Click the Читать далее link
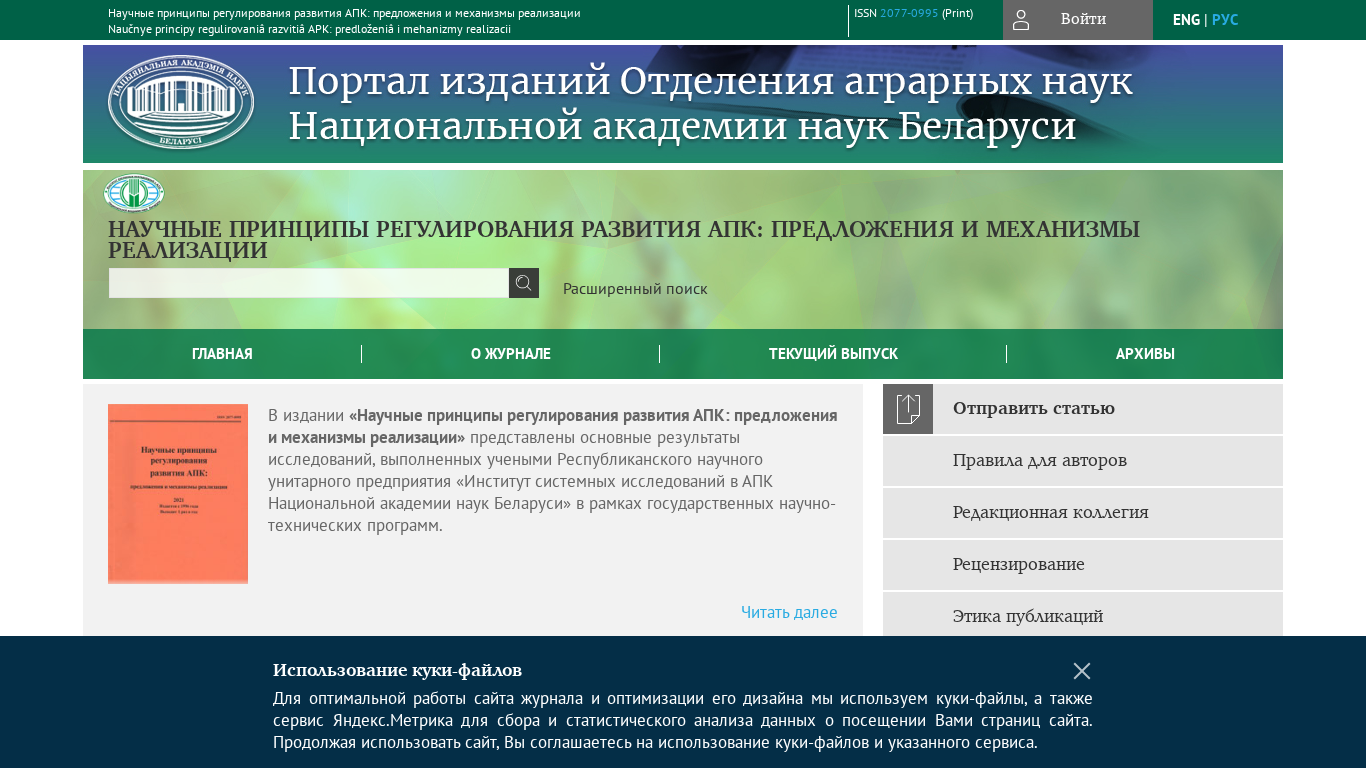The width and height of the screenshot is (1366, 768). (789, 612)
